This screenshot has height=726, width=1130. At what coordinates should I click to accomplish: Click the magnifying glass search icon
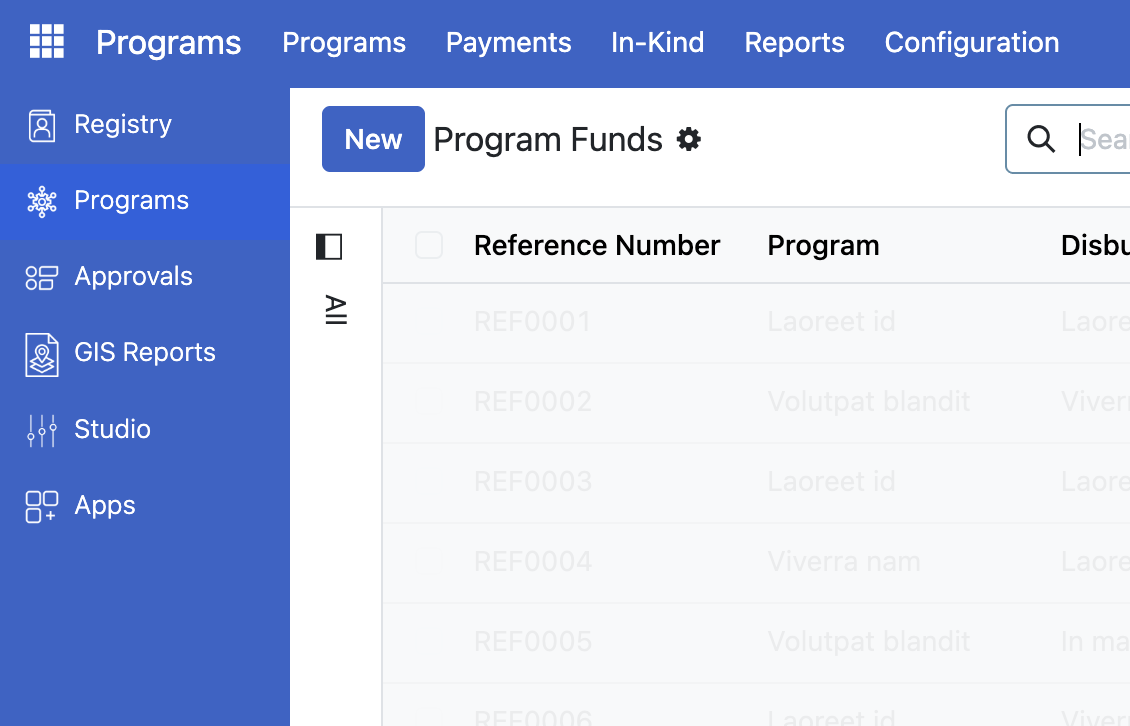1042,139
